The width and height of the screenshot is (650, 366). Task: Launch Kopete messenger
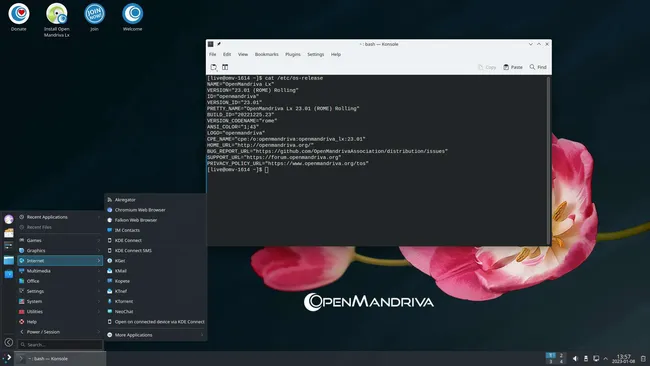click(155, 281)
